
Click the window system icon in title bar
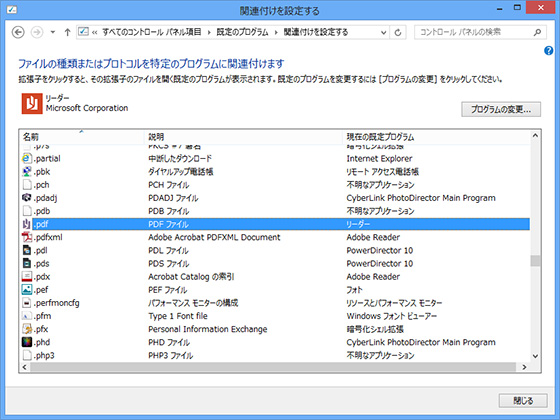(x=11, y=10)
